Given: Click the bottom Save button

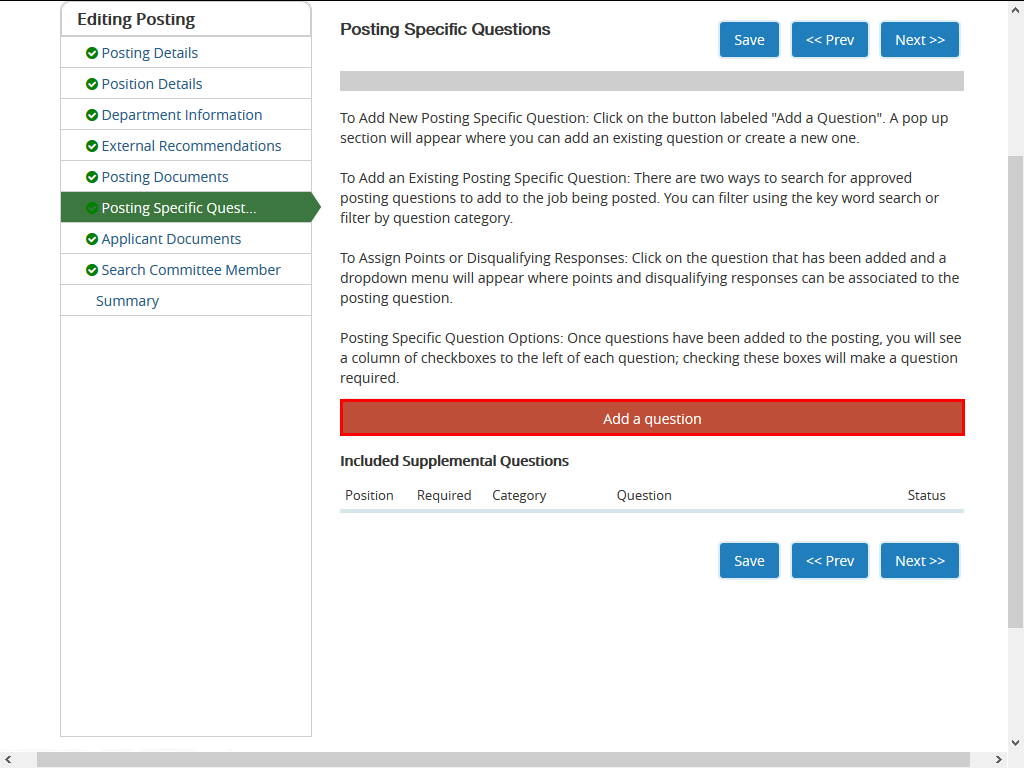Looking at the screenshot, I should point(749,561).
